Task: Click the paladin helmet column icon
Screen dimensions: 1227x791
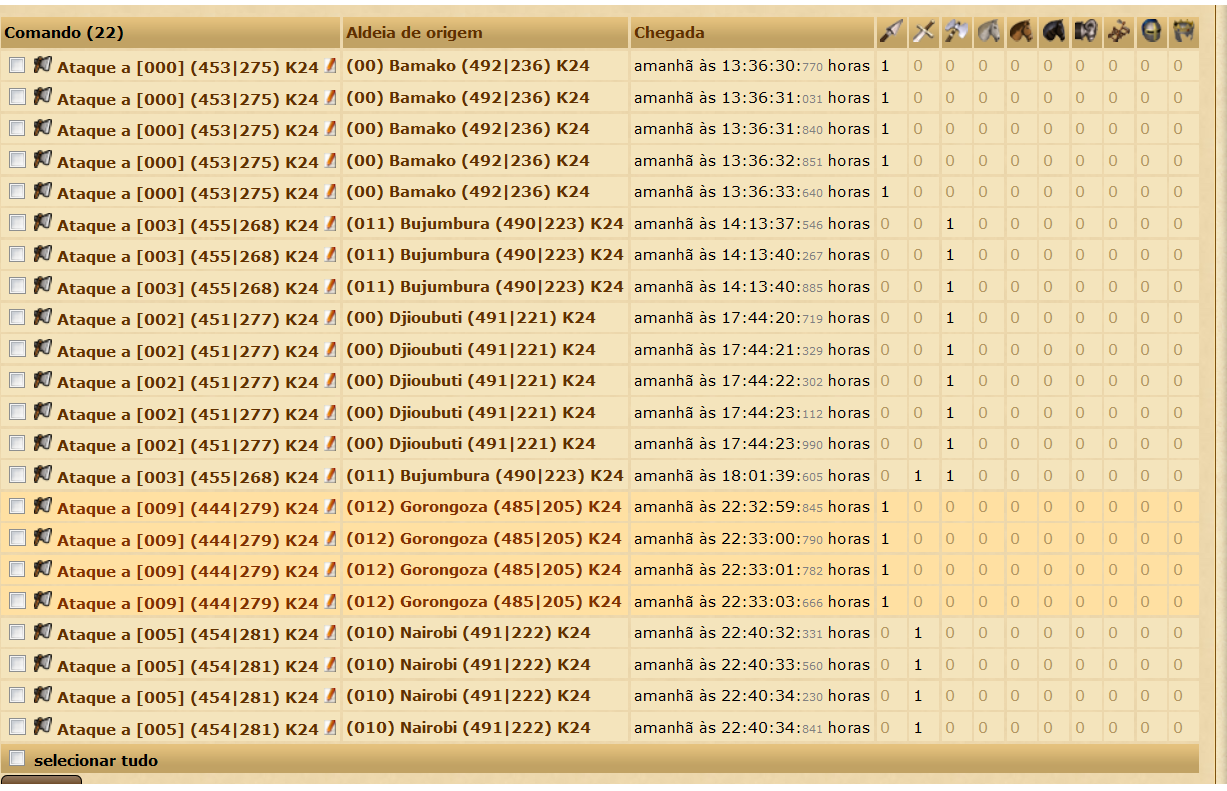Action: pyautogui.click(x=1152, y=32)
